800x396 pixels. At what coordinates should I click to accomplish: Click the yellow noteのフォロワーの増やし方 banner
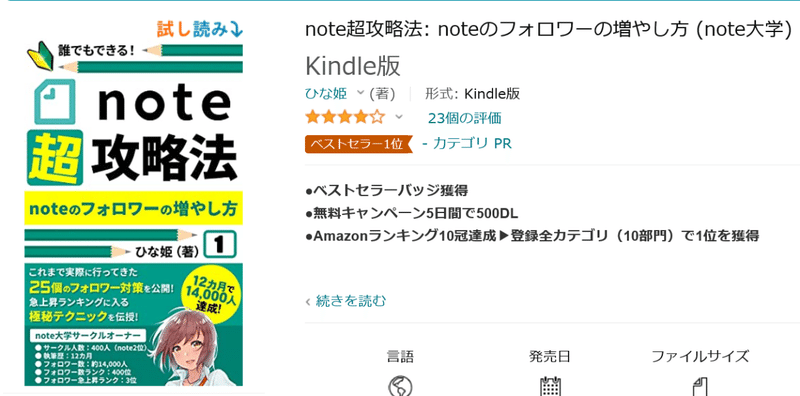(x=134, y=208)
